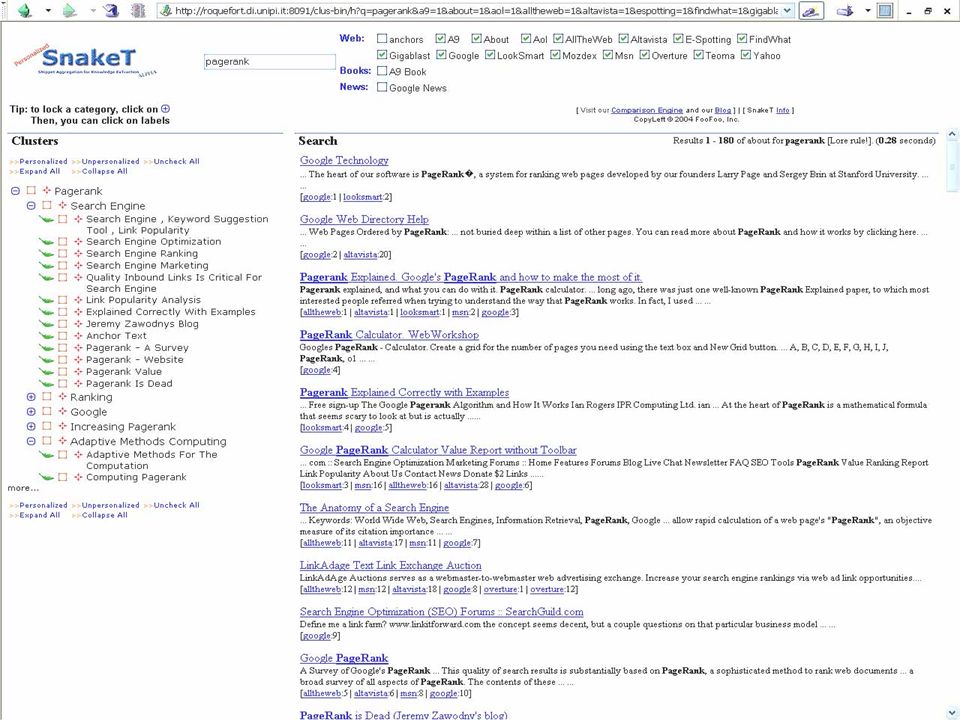
Task: Open the SnakeT Blog link
Action: (x=722, y=110)
